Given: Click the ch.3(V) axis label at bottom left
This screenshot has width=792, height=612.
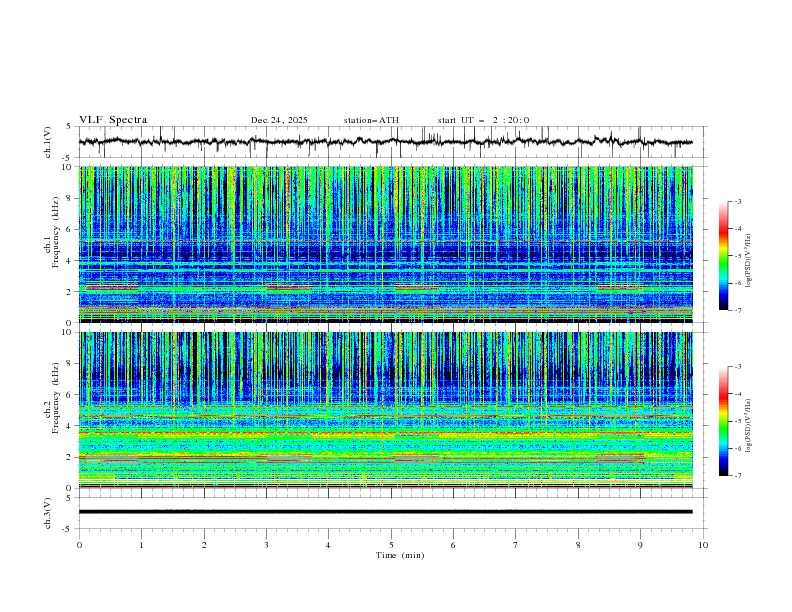Looking at the screenshot, I should (x=48, y=512).
